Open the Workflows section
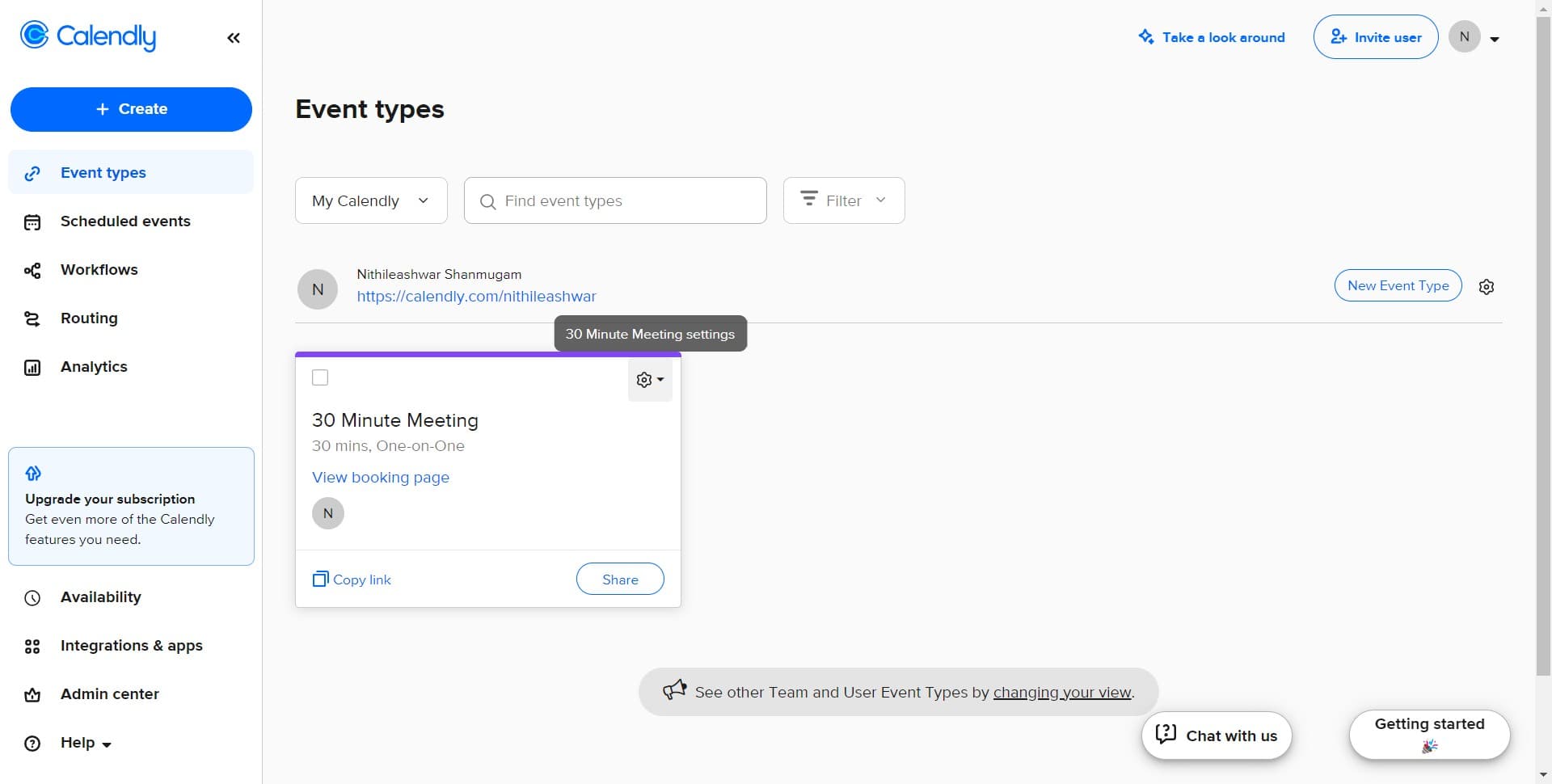 tap(99, 270)
